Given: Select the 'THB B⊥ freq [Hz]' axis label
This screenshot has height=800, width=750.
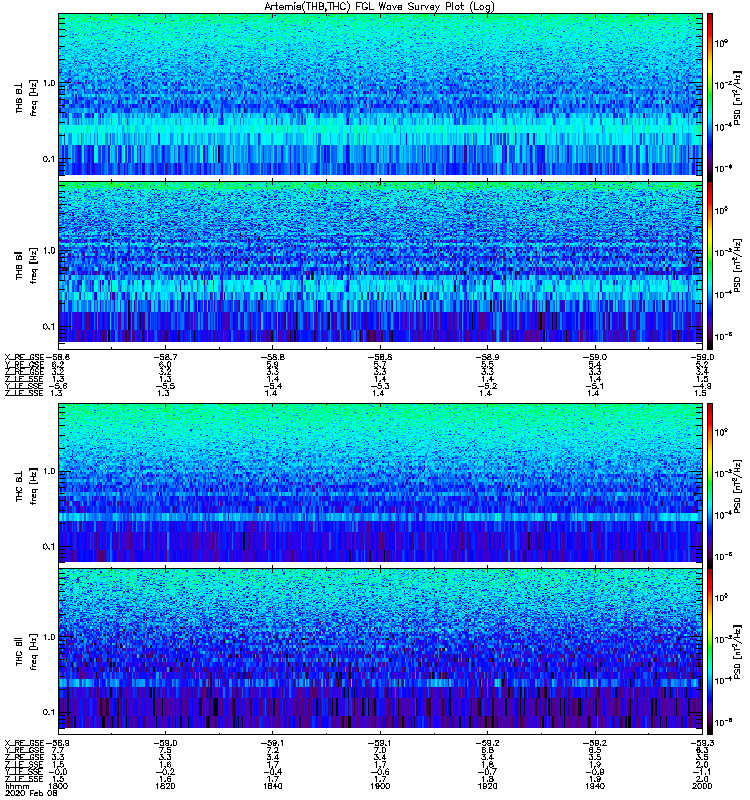Looking at the screenshot, I should pyautogui.click(x=27, y=97).
